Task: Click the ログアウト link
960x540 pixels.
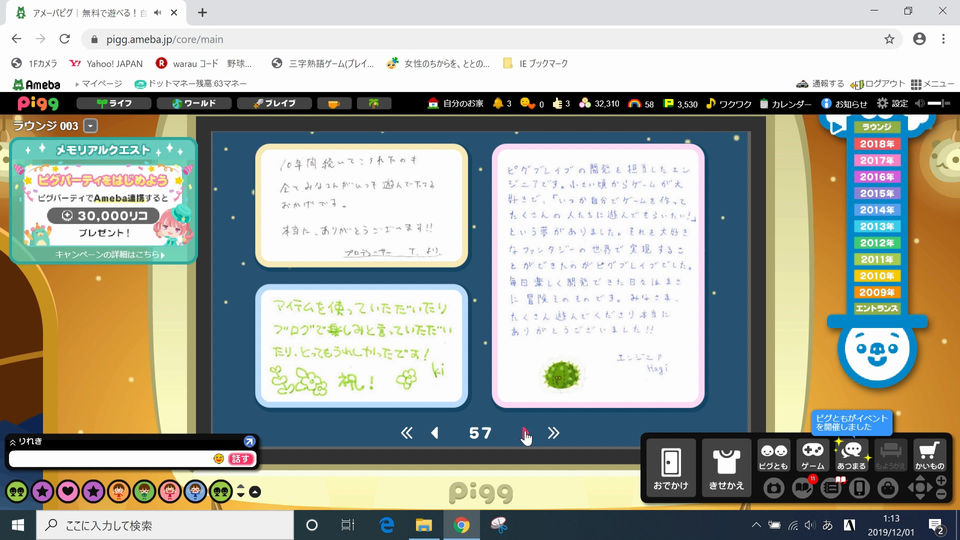Action: (x=879, y=84)
